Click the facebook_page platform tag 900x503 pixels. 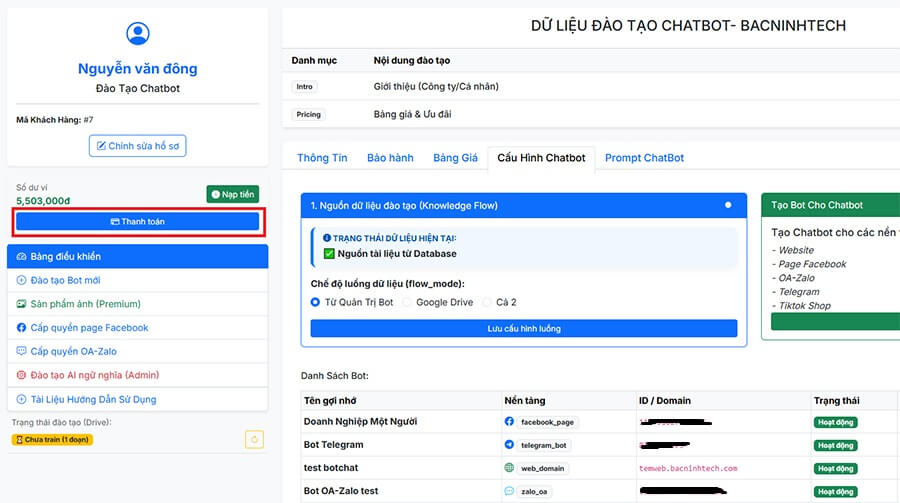tap(547, 422)
